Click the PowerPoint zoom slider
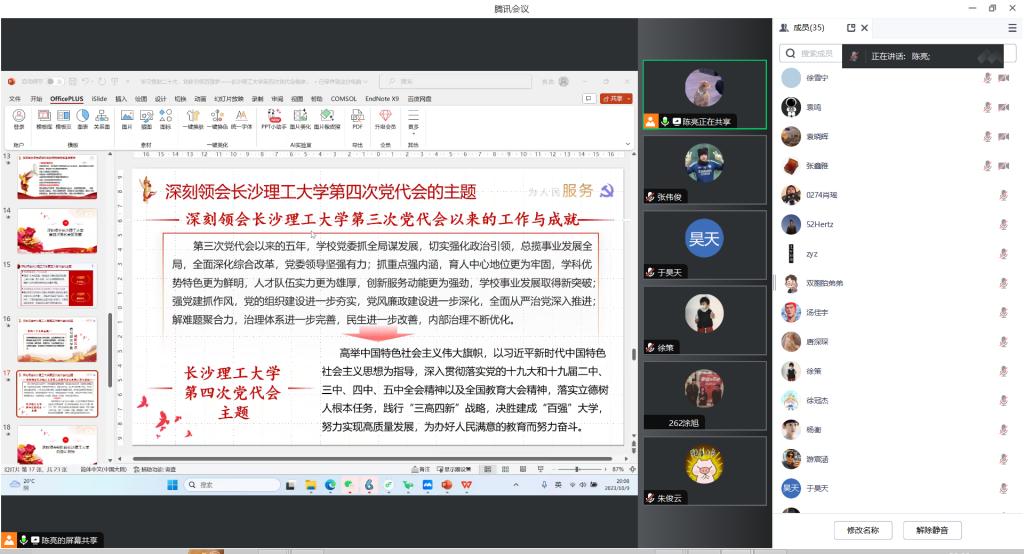 [577, 469]
